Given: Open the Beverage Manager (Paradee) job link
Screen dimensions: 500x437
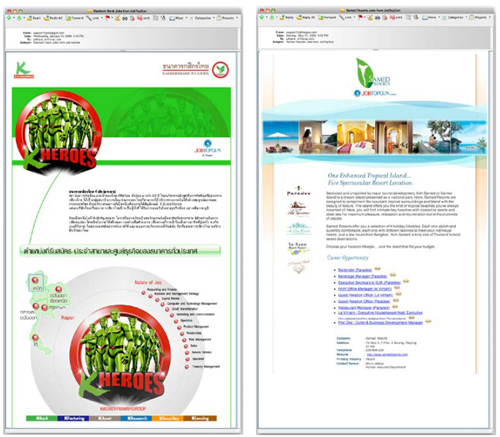Looking at the screenshot, I should [x=363, y=276].
